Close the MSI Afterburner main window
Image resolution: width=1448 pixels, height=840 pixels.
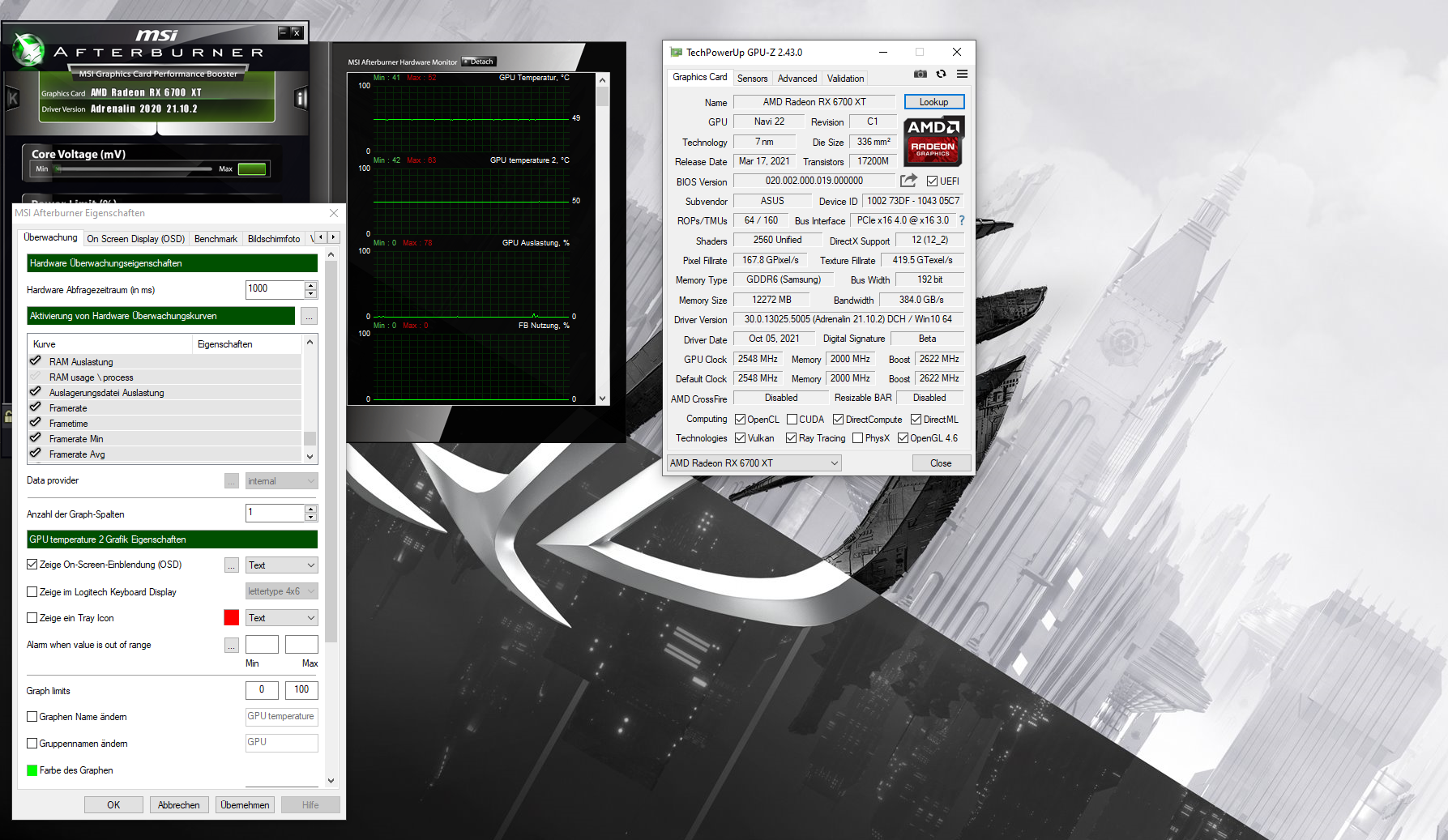(x=297, y=32)
